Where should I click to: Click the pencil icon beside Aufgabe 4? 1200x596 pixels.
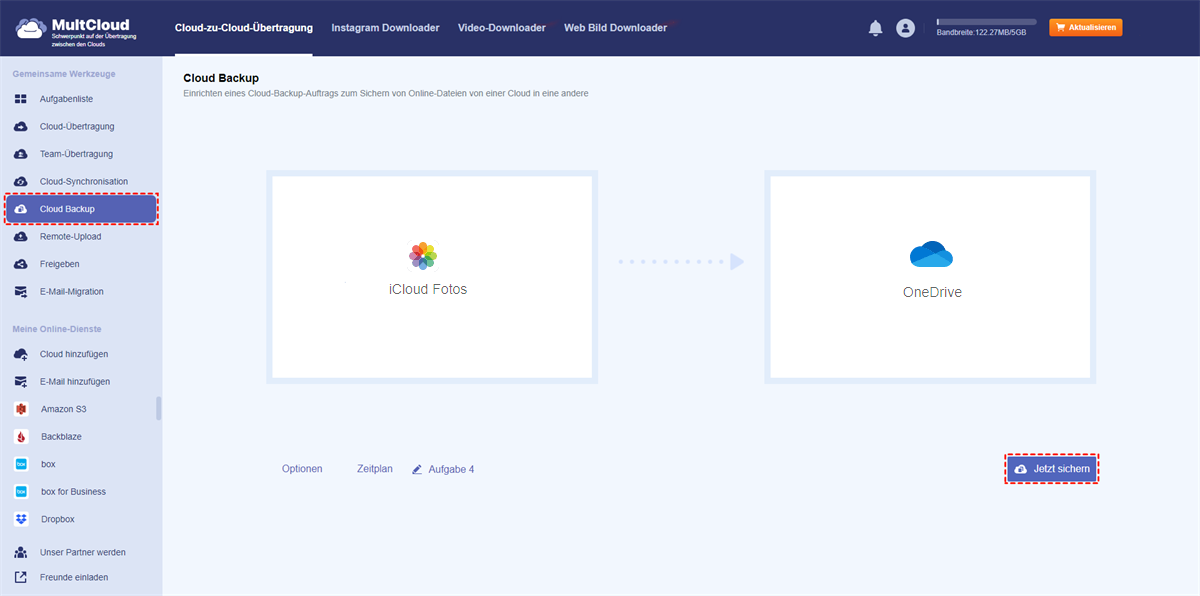417,469
